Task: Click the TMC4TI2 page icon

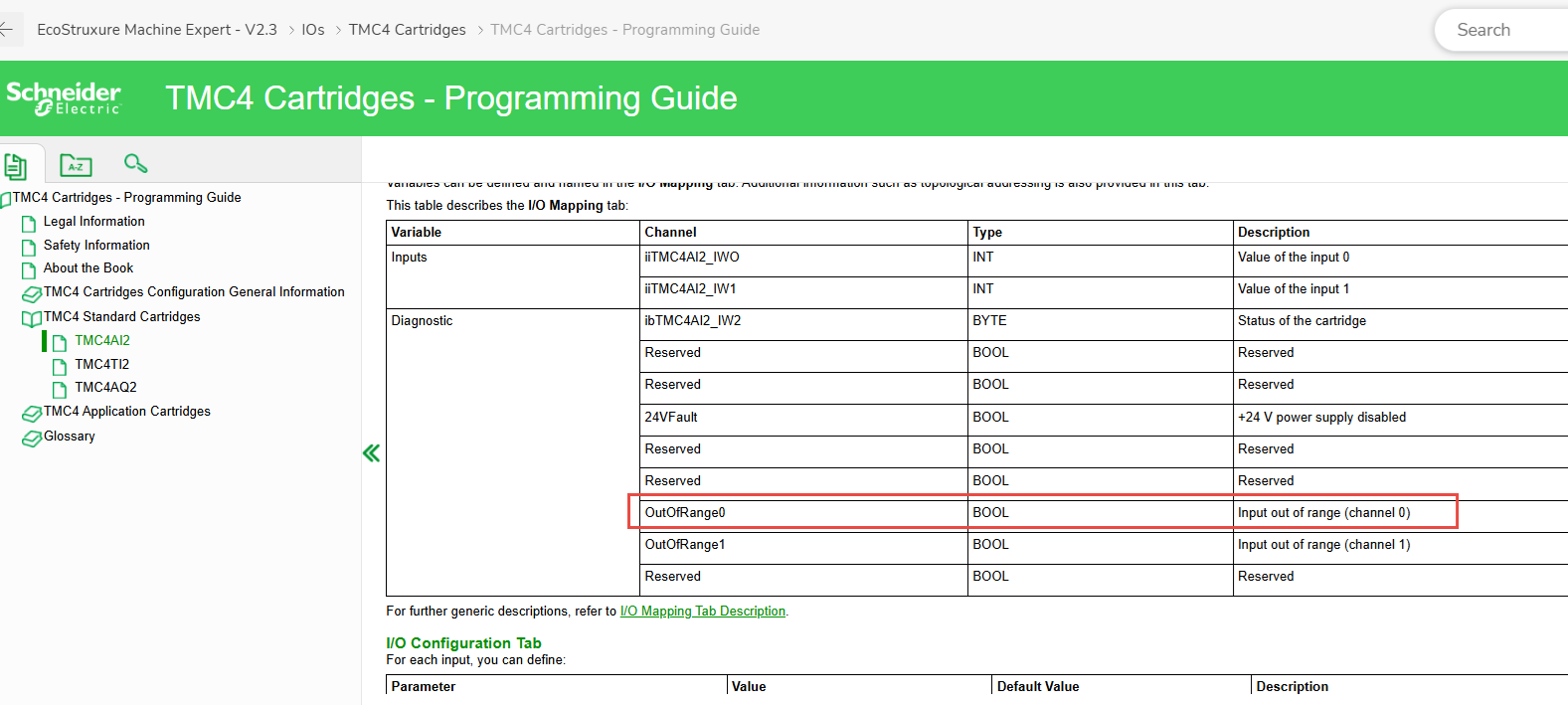Action: [60, 366]
